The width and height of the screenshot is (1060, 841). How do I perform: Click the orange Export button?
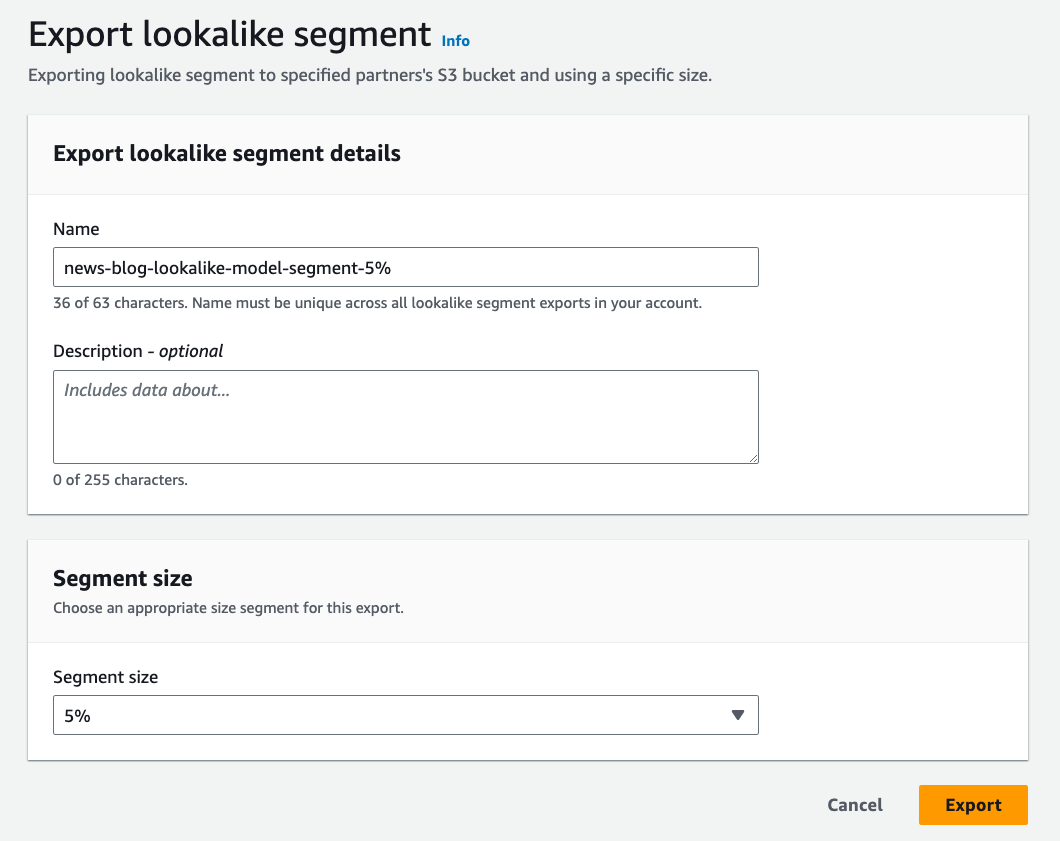point(972,805)
